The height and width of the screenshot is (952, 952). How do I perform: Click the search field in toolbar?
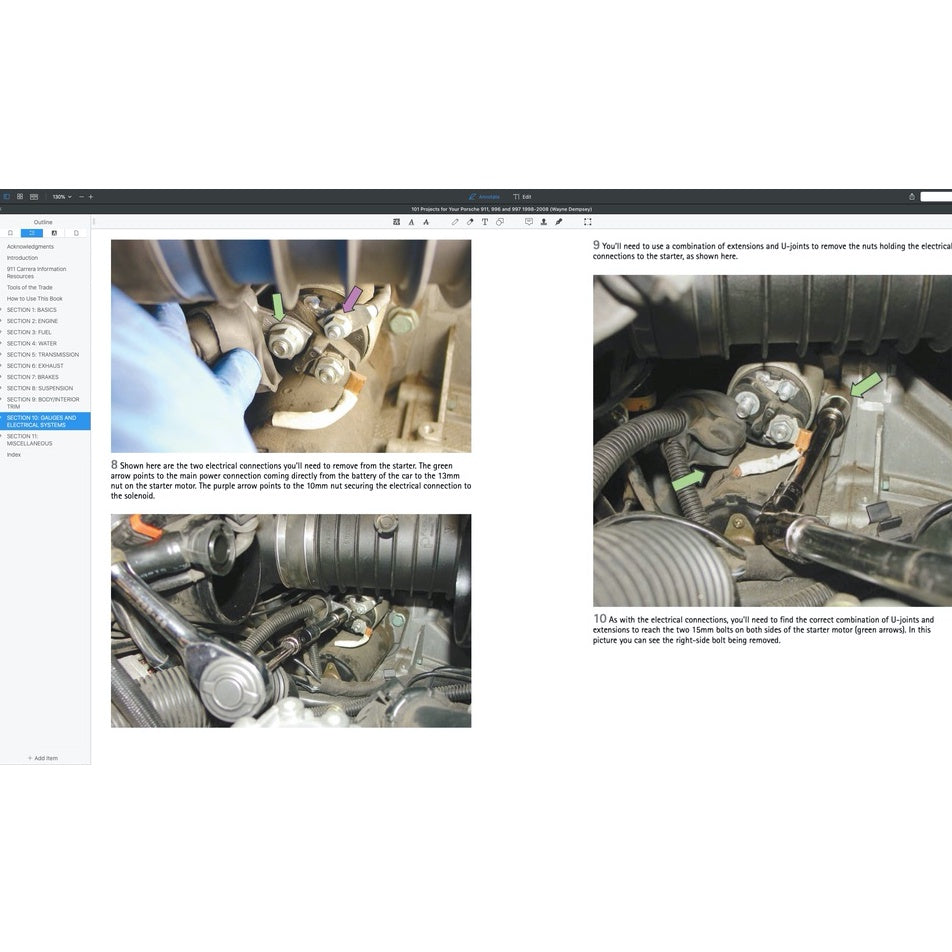point(936,197)
